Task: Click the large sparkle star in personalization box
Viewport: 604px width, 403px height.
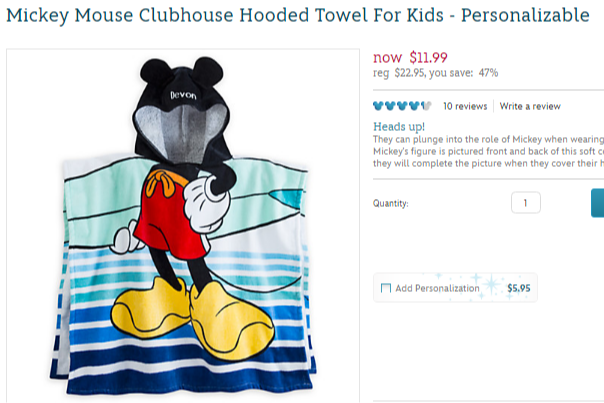Action: pyautogui.click(x=491, y=285)
